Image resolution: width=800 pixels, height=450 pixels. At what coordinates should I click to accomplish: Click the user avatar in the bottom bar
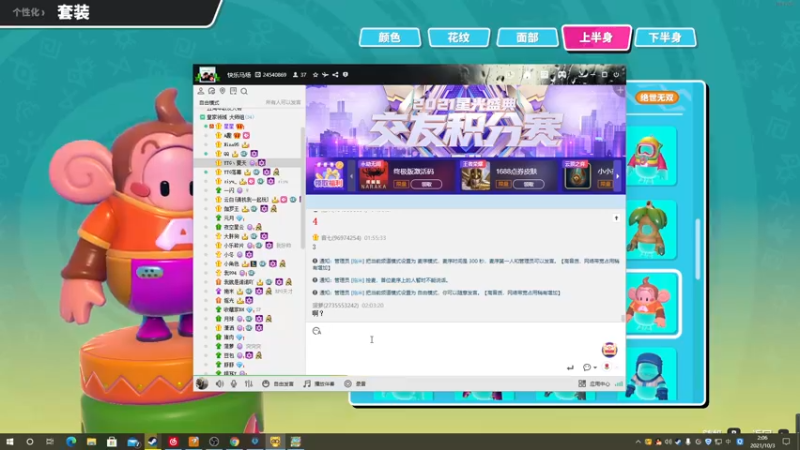coord(202,384)
